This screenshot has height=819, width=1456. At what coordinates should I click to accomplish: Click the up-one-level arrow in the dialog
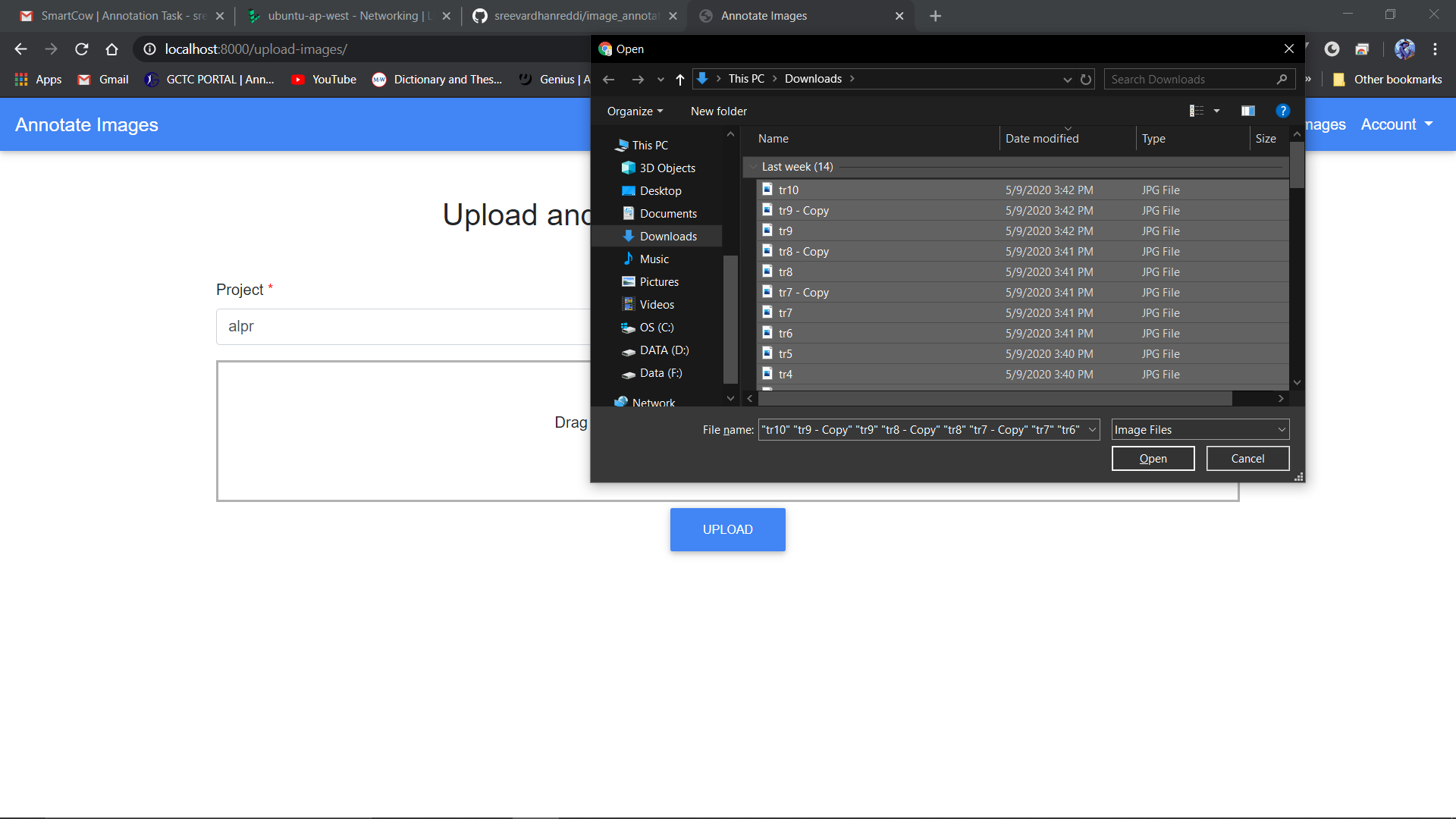680,80
